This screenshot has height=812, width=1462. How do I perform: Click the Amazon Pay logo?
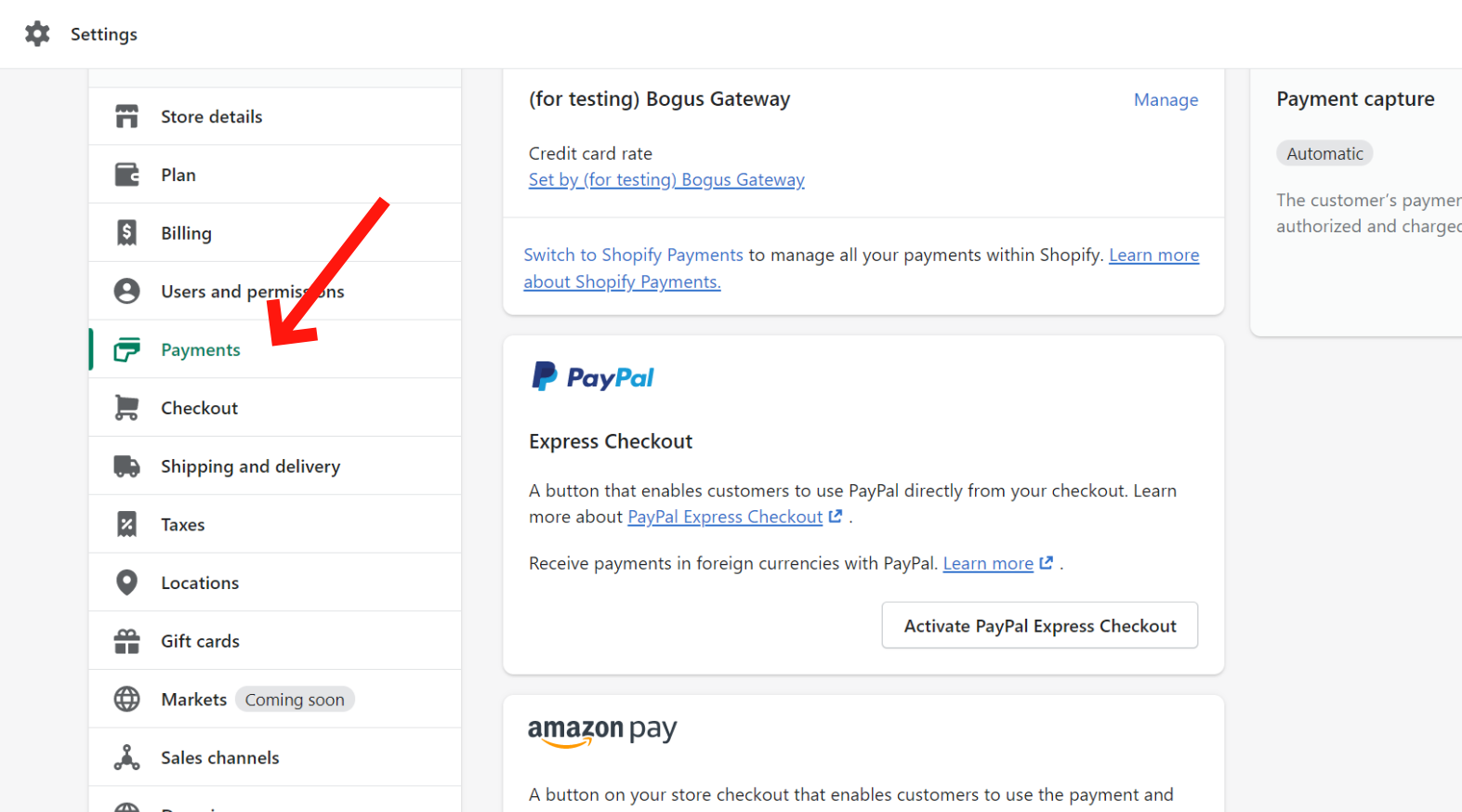tap(601, 732)
